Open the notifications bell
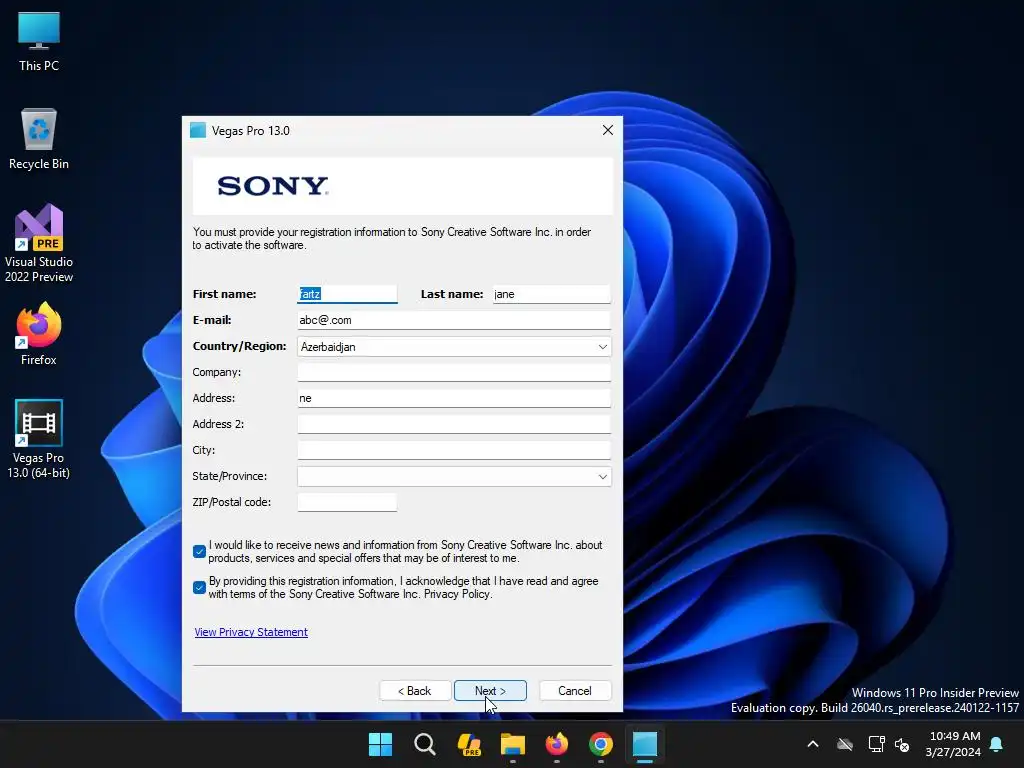 coord(997,744)
